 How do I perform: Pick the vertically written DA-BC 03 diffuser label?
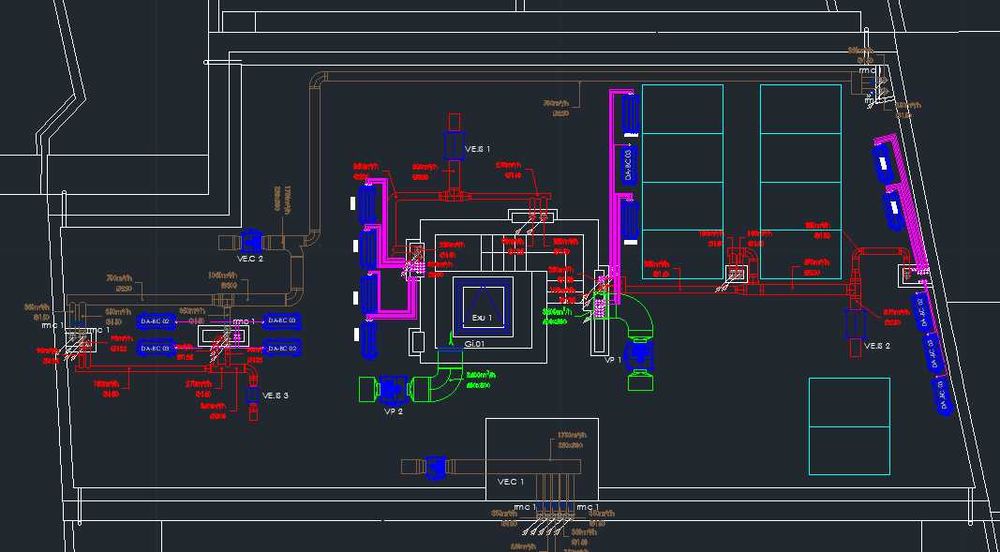(x=628, y=164)
